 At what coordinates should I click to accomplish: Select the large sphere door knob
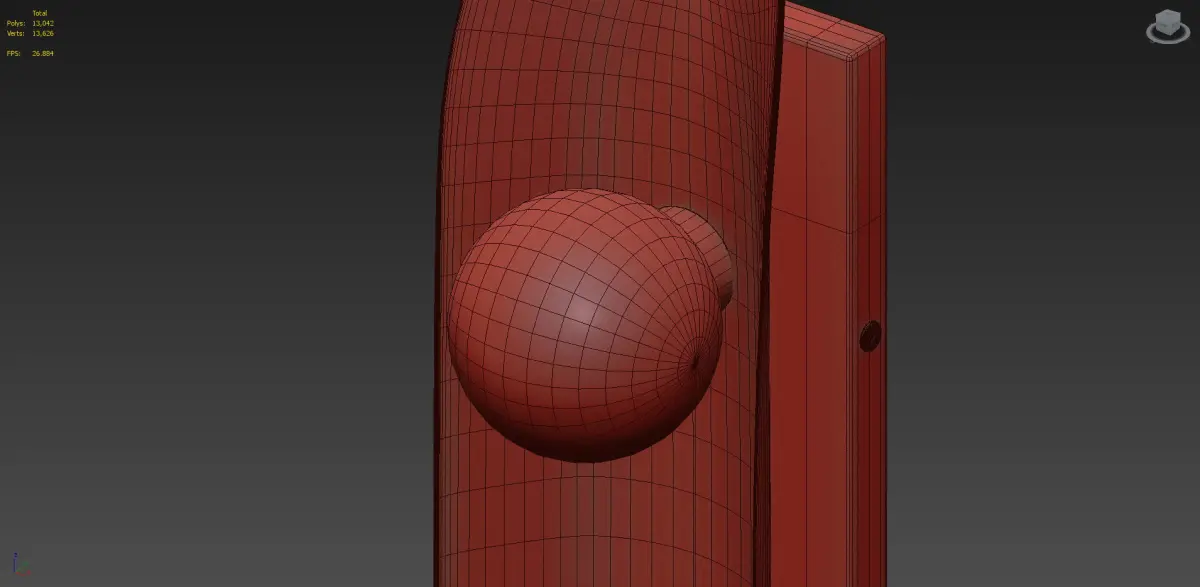click(585, 325)
